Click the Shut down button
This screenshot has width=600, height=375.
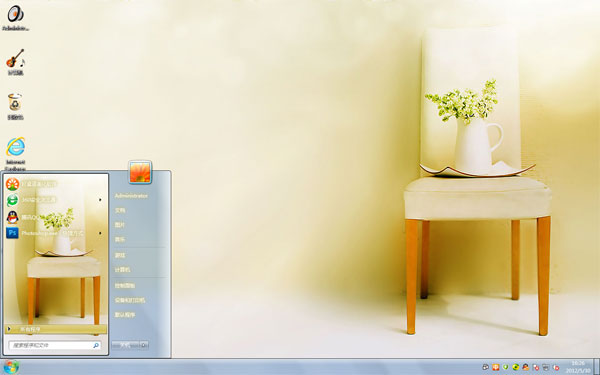click(x=126, y=345)
